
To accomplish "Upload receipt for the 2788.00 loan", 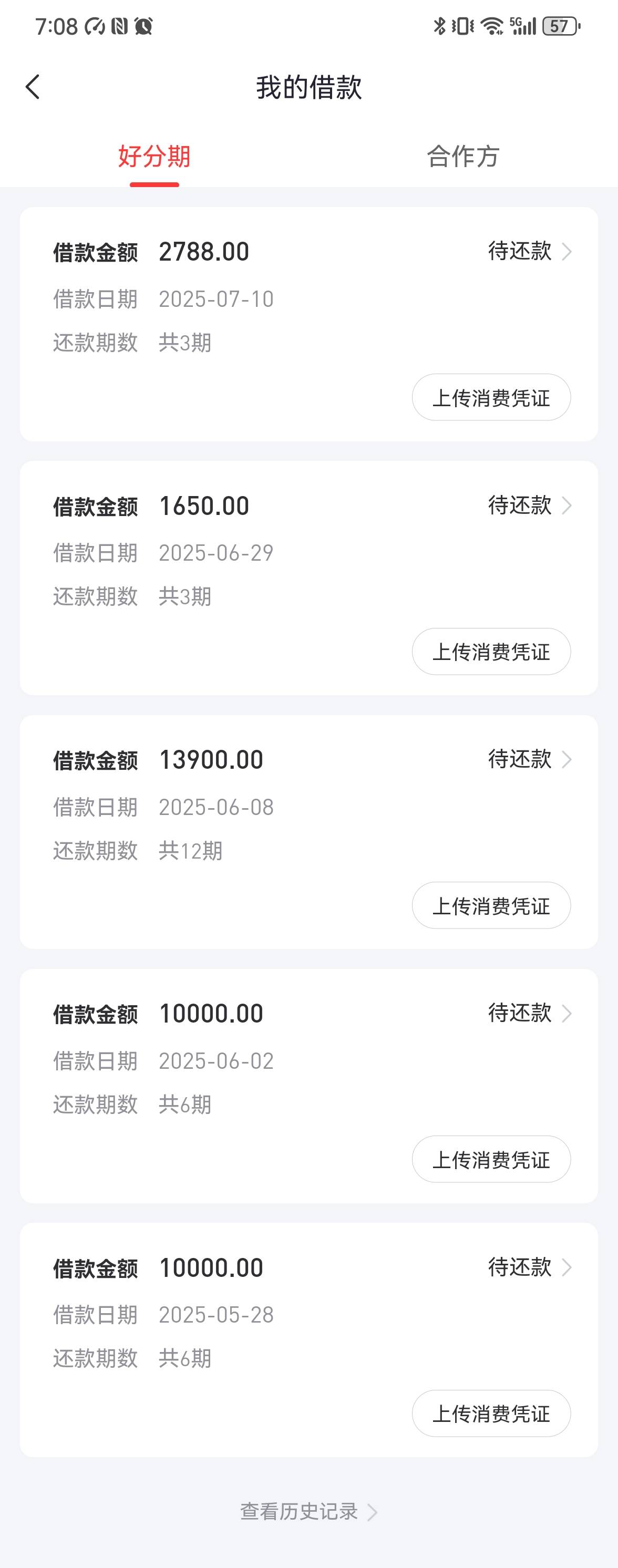I will click(491, 397).
